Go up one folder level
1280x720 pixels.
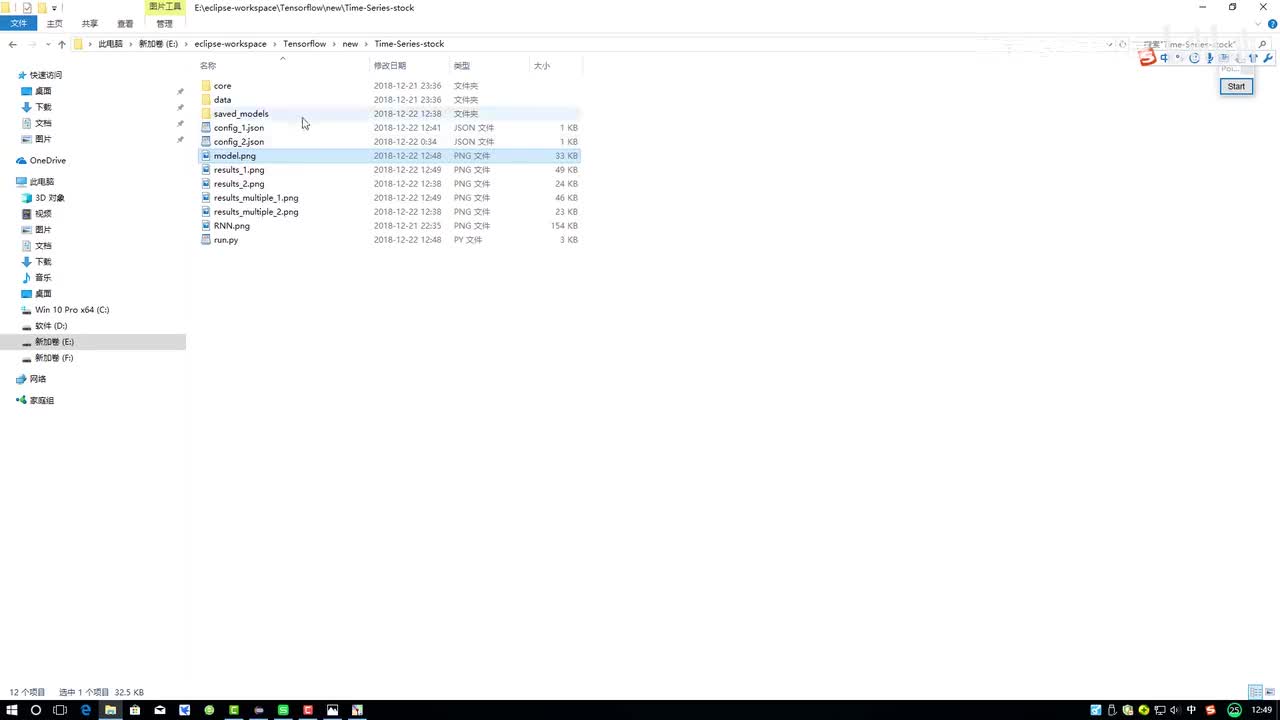pos(61,44)
